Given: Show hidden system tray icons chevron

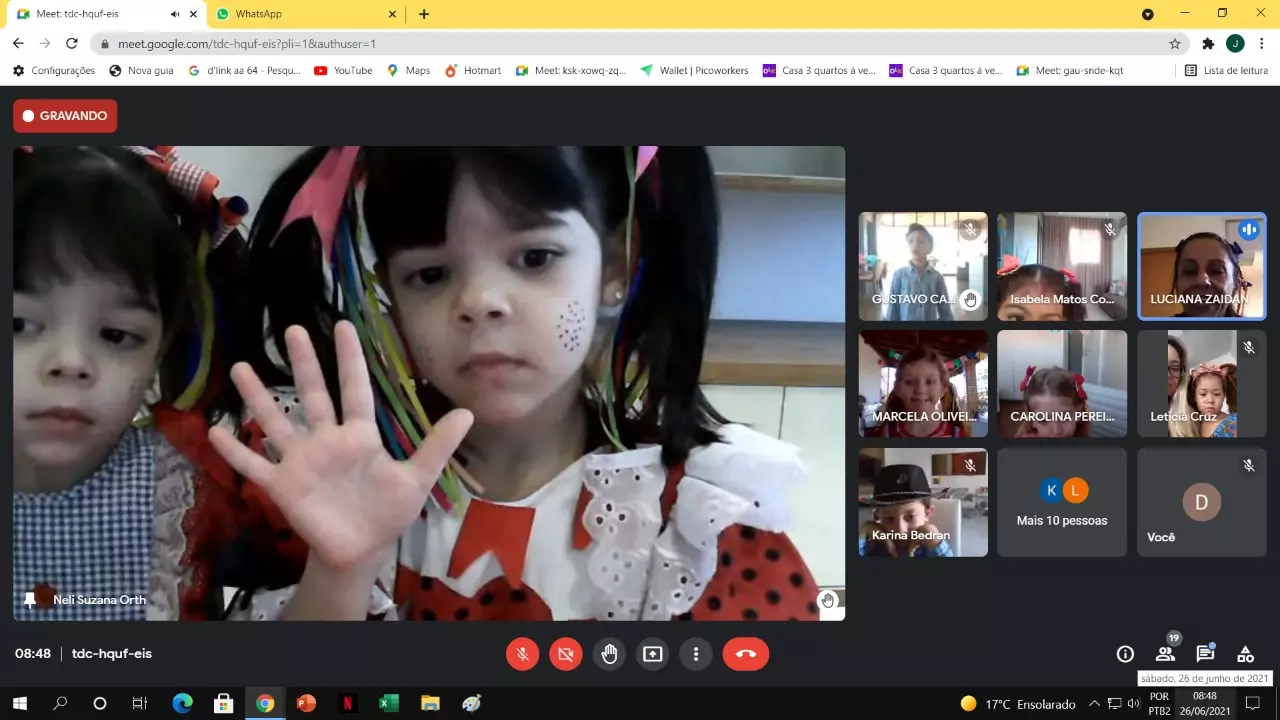Looking at the screenshot, I should (x=1094, y=704).
